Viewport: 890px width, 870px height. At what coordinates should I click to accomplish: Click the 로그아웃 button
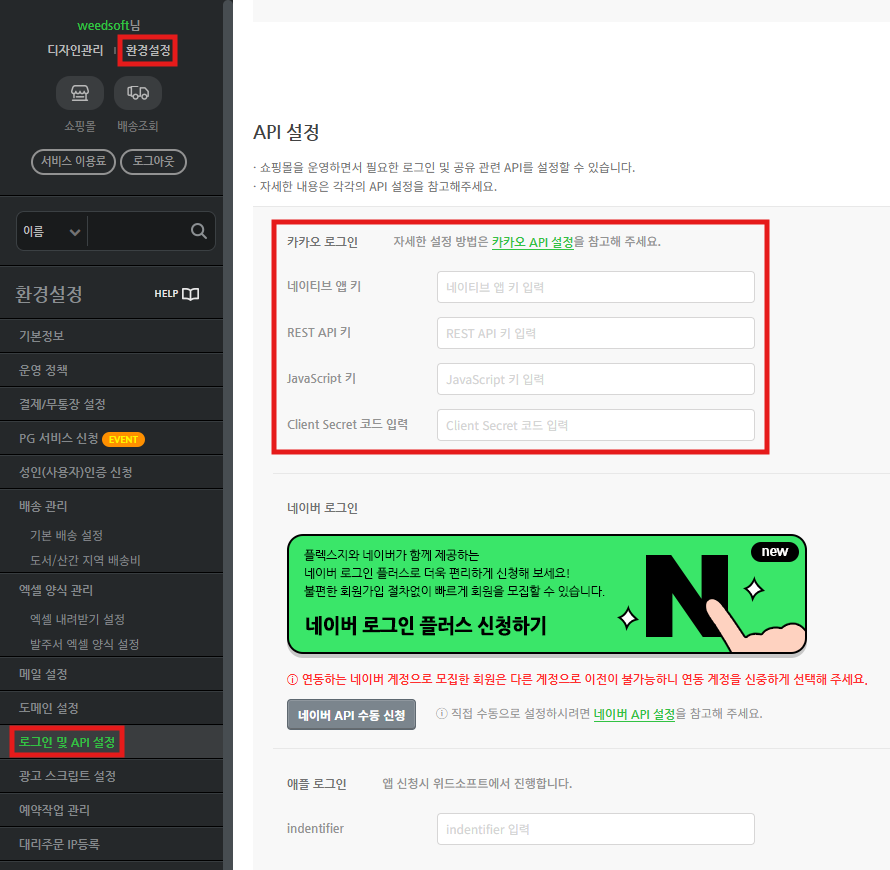click(x=153, y=162)
